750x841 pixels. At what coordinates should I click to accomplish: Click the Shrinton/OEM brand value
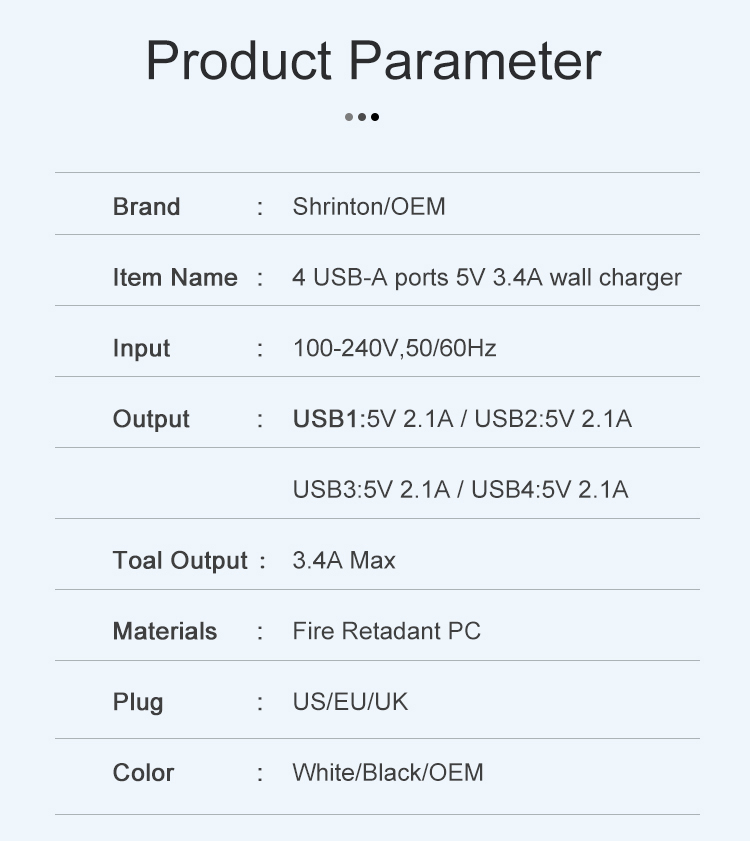(x=369, y=206)
